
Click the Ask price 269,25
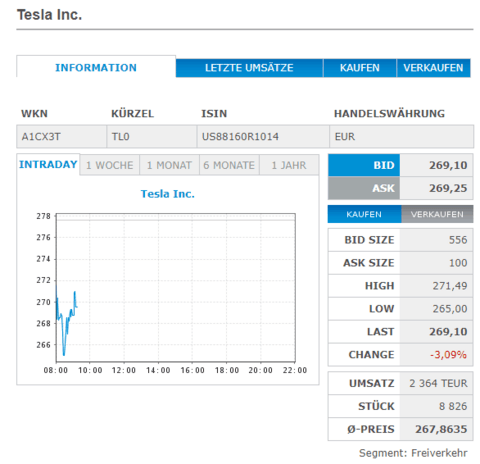point(448,188)
